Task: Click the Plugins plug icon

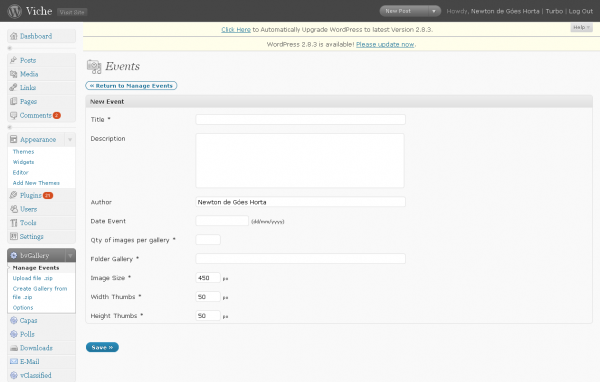Action: [x=14, y=195]
